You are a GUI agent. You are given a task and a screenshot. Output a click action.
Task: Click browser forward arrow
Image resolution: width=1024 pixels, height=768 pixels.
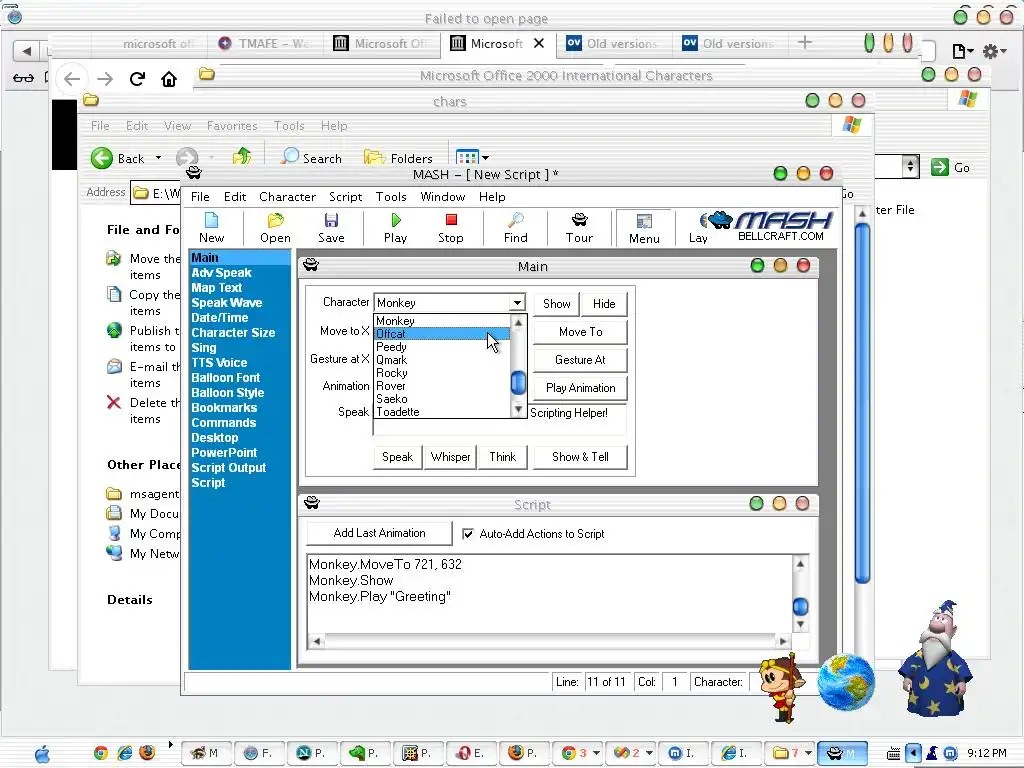point(104,79)
